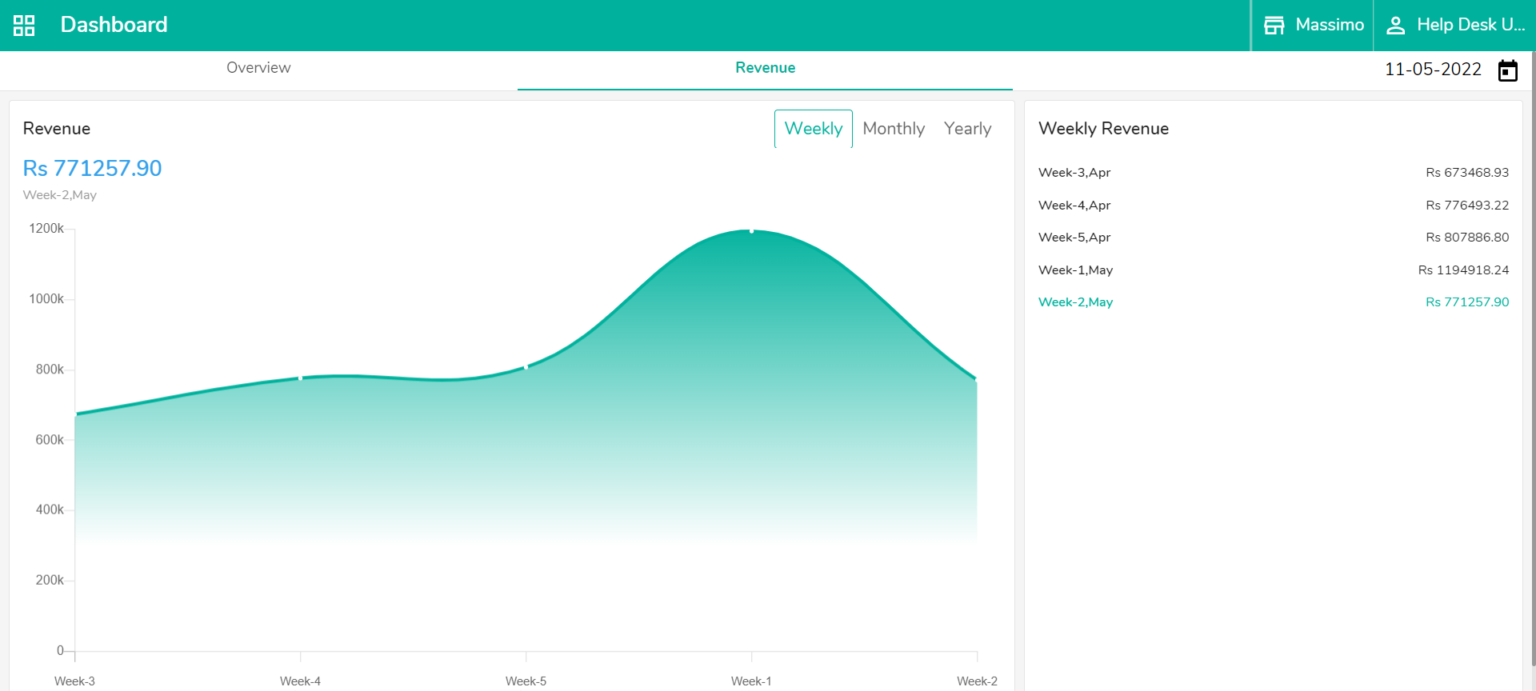Image resolution: width=1536 pixels, height=691 pixels.
Task: Switch chart to Yearly view
Action: point(968,128)
